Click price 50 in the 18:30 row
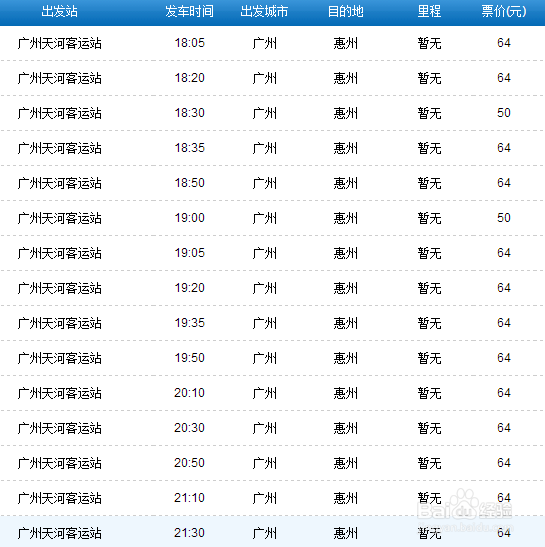Viewport: 545px width, 547px height. pos(504,113)
